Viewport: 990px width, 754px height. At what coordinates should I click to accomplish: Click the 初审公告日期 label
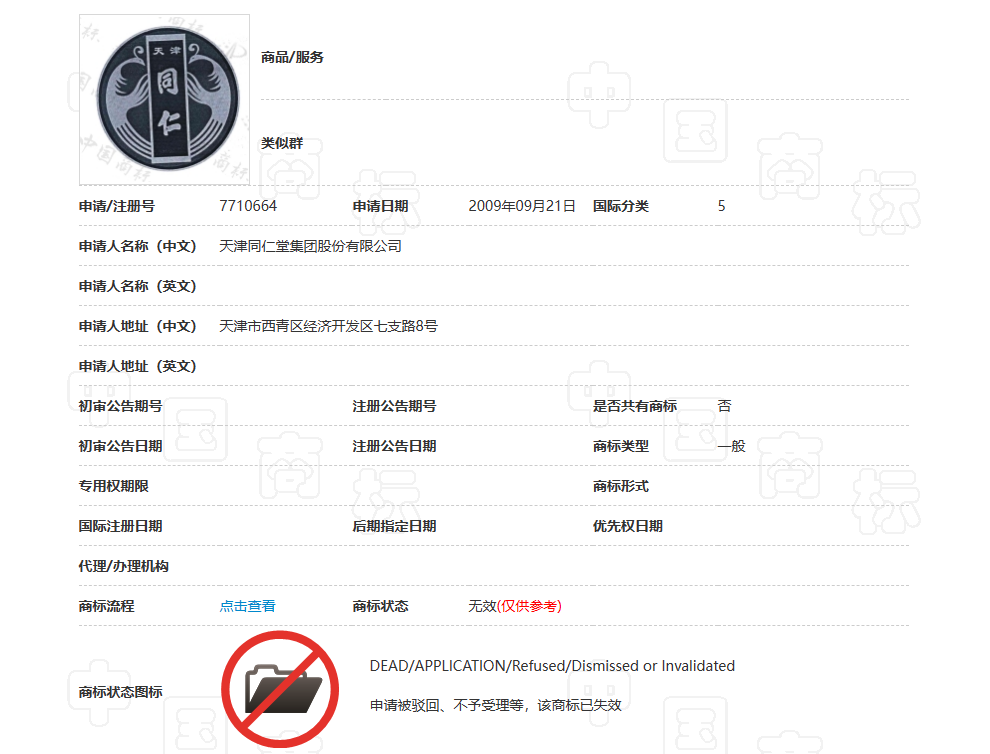pyautogui.click(x=121, y=446)
